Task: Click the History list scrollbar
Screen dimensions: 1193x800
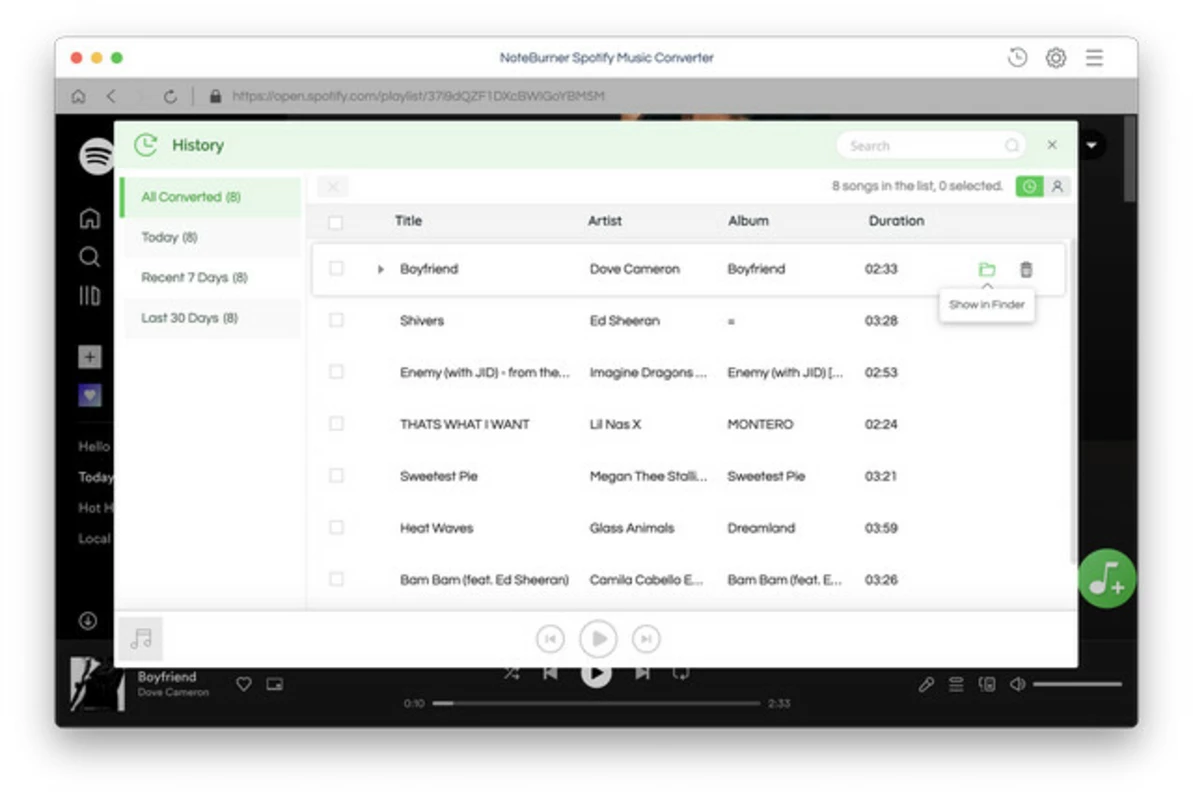Action: (1072, 403)
